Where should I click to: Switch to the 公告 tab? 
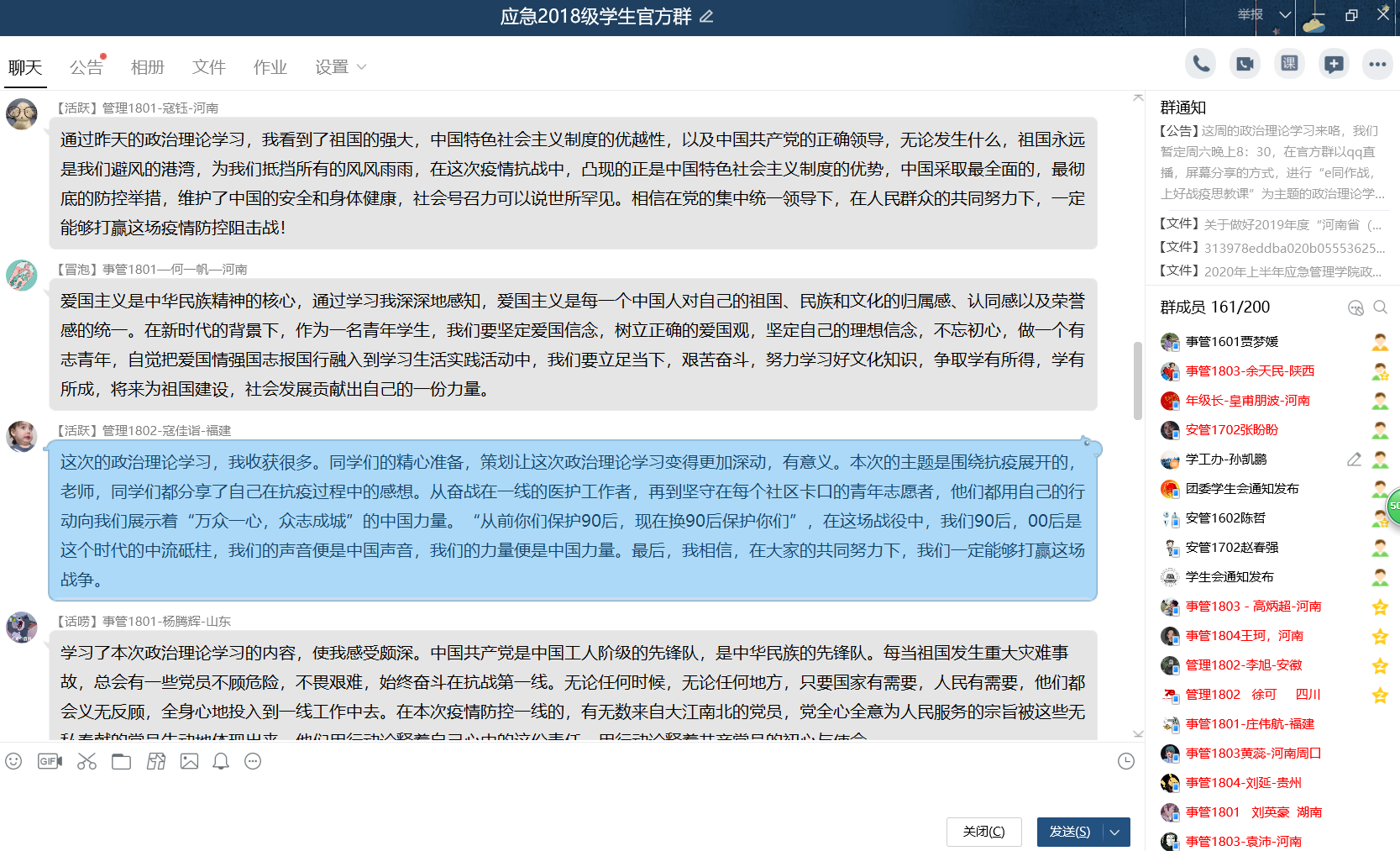(86, 67)
